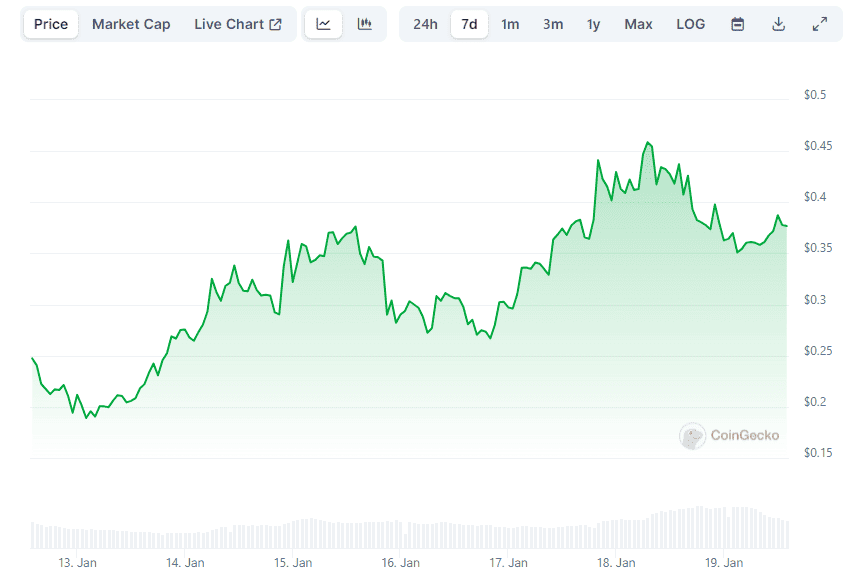Image resolution: width=857 pixels, height=576 pixels.
Task: Show the 1m time range
Action: click(x=510, y=24)
